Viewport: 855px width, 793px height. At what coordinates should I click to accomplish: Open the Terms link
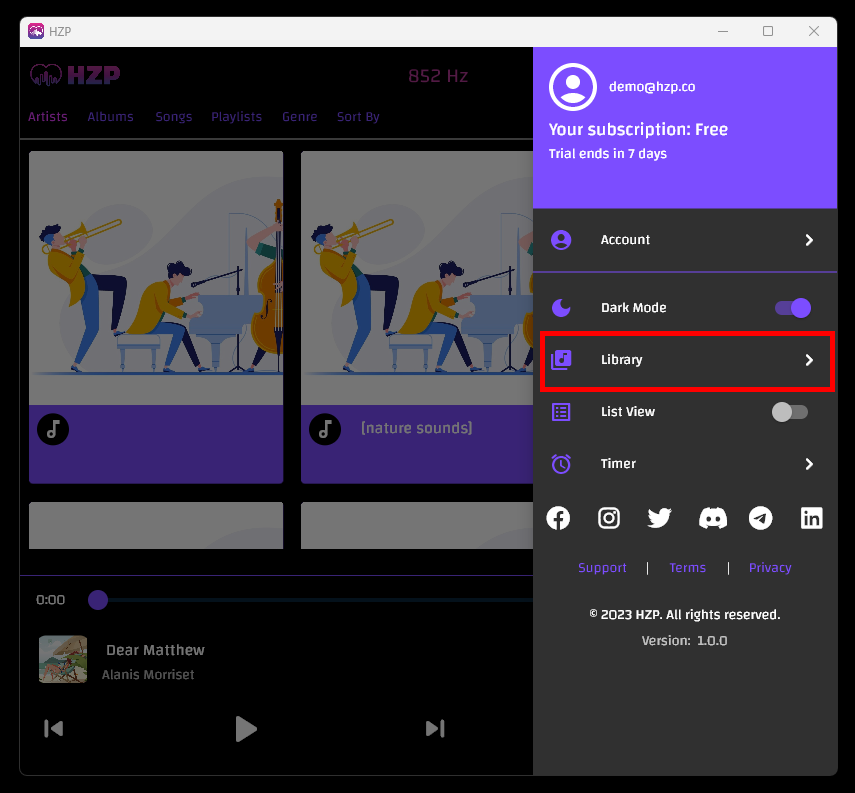pyautogui.click(x=687, y=568)
